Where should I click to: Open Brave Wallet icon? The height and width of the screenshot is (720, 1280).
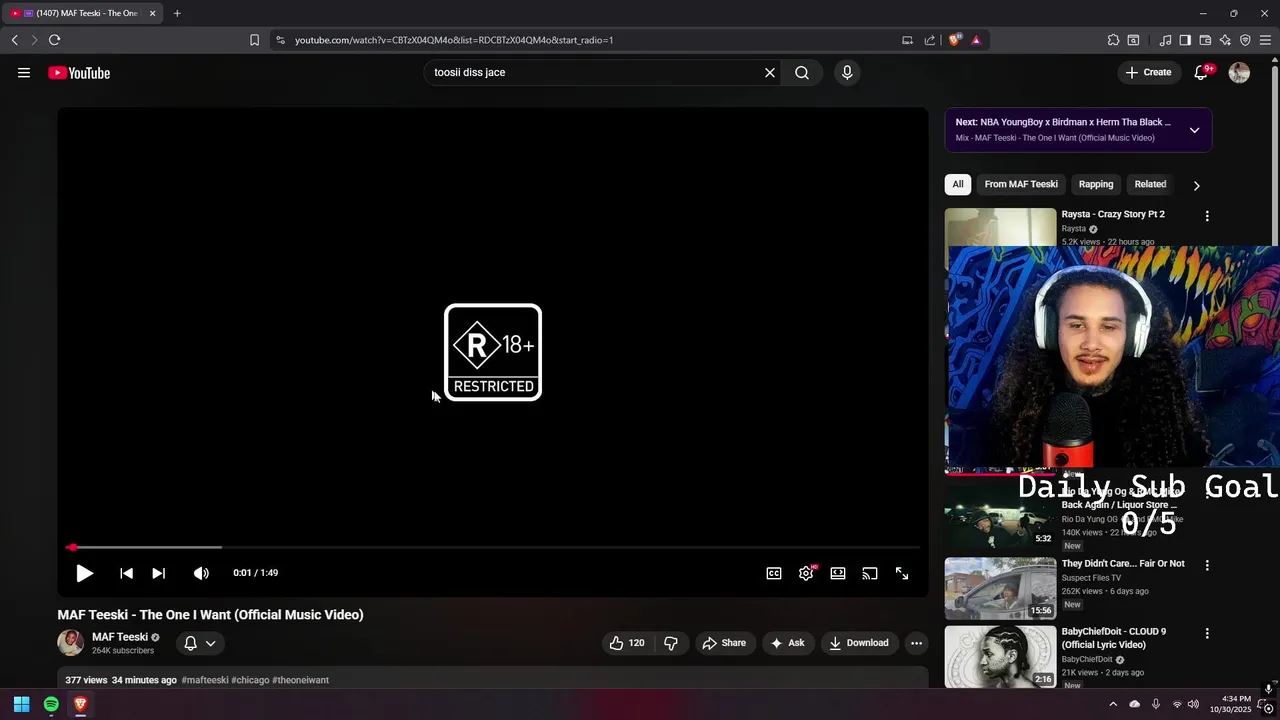point(1205,40)
